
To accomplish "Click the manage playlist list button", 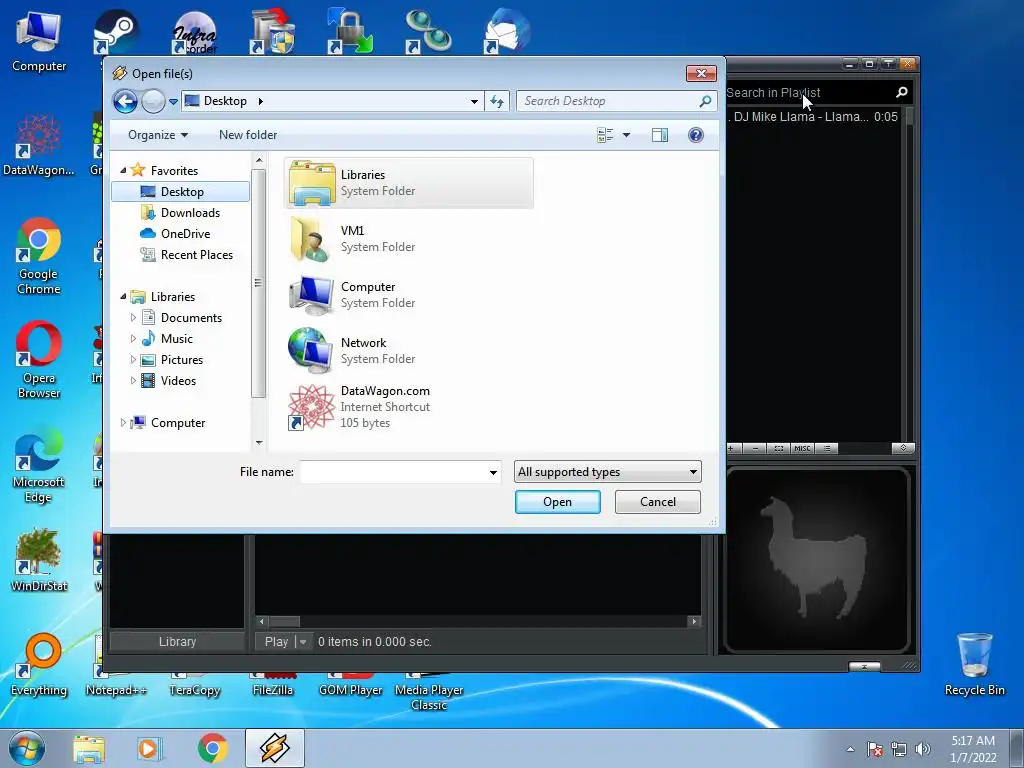I will click(827, 449).
